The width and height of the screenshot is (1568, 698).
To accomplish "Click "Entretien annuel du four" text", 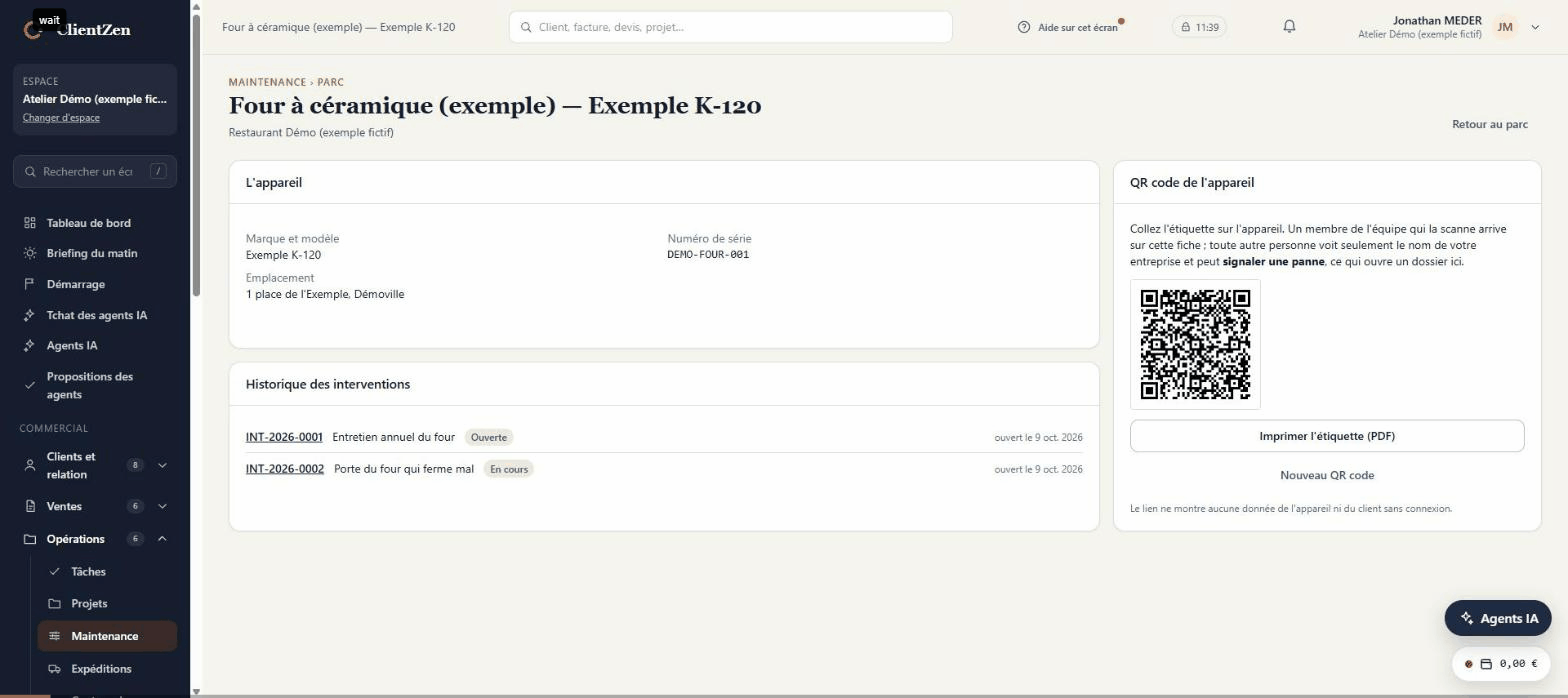I will pos(393,437).
